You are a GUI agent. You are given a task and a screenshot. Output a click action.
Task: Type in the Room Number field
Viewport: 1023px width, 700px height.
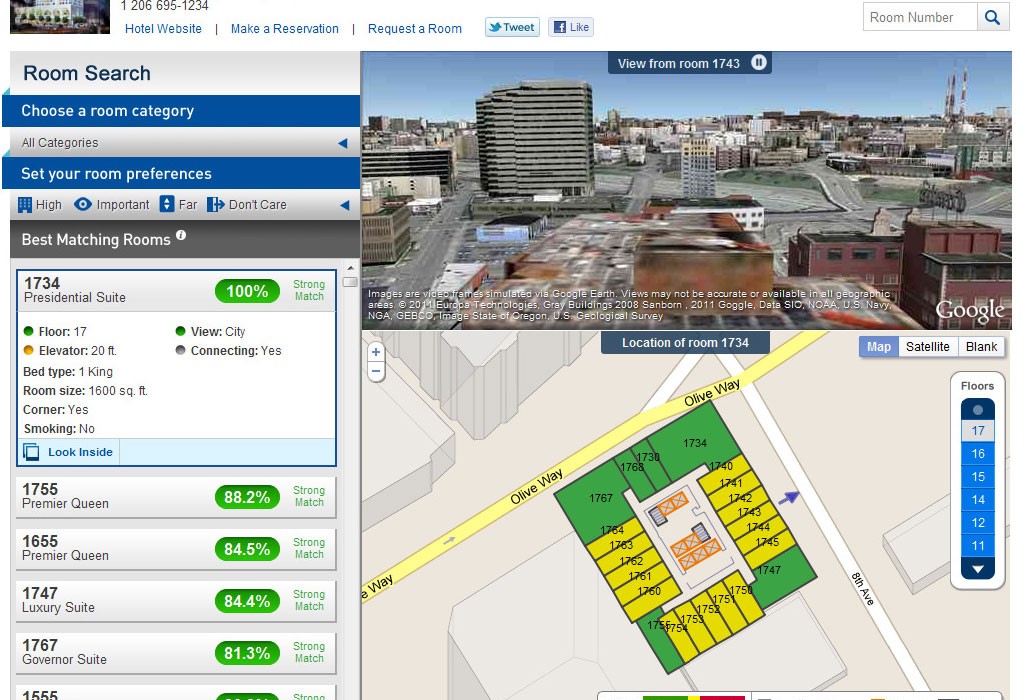point(919,17)
